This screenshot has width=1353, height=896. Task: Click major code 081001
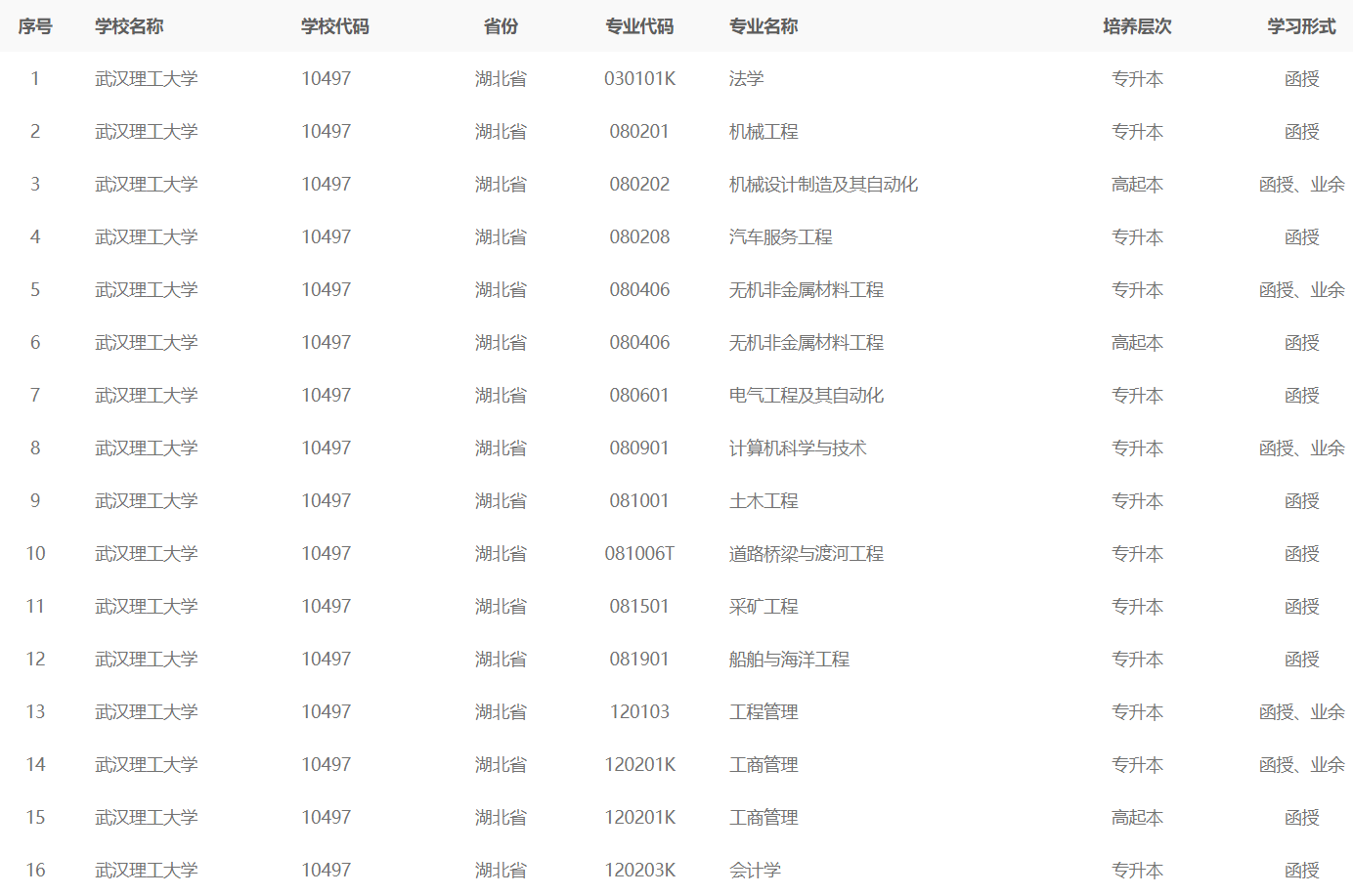639,501
